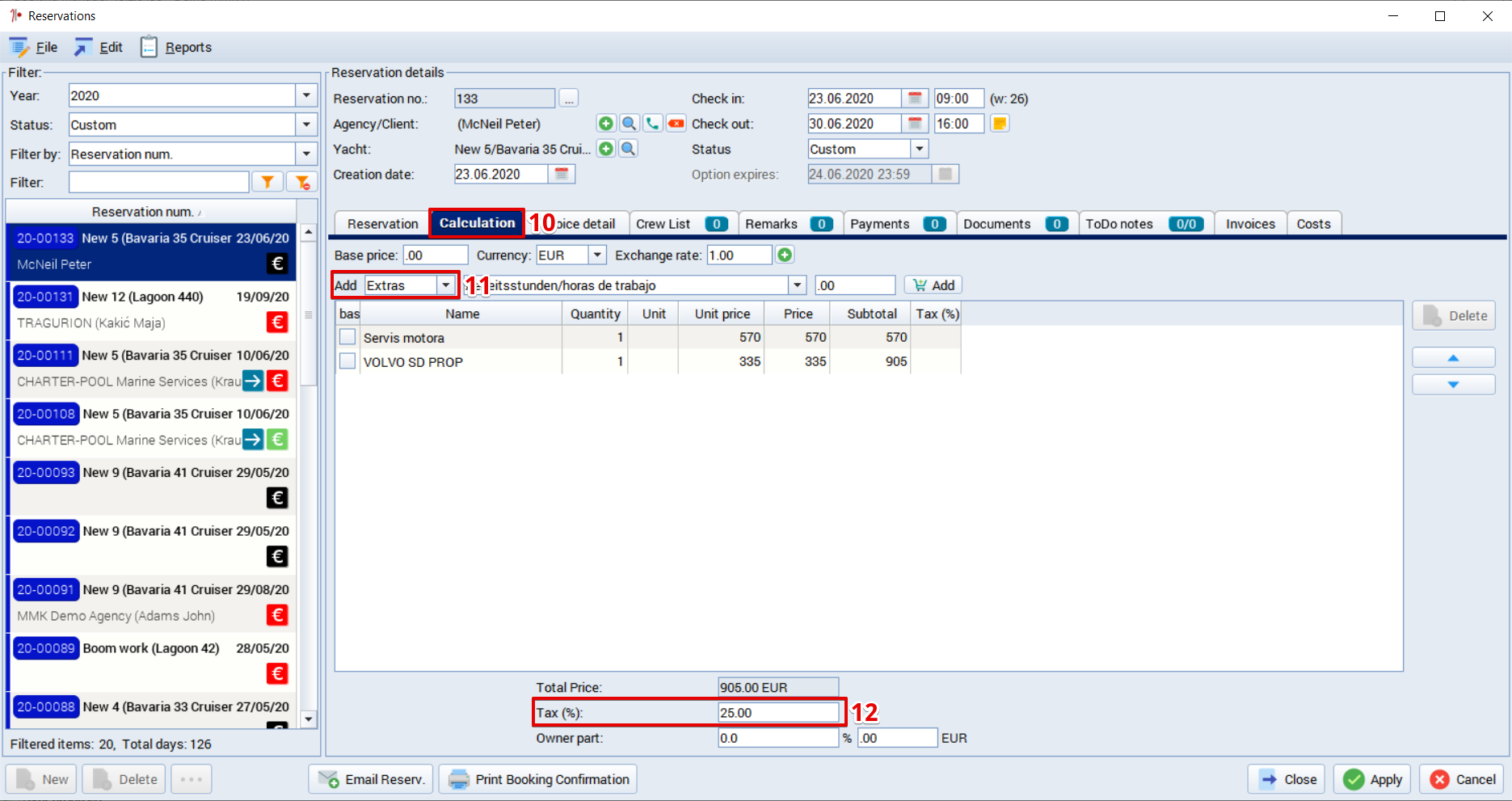The width and height of the screenshot is (1512, 801).
Task: Tick the checkbox for Servis motora
Action: click(347, 337)
